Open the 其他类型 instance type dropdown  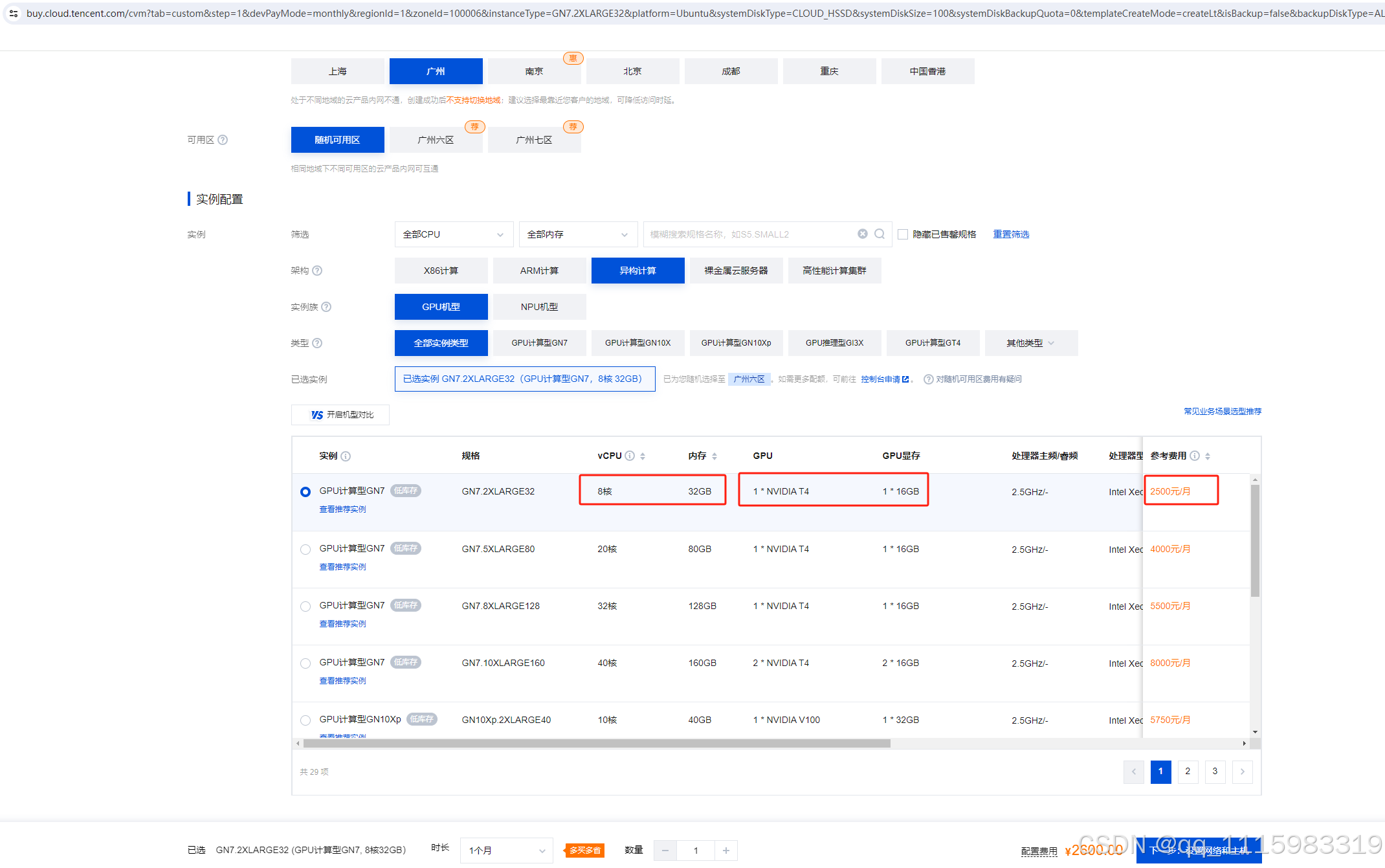pyautogui.click(x=1030, y=343)
